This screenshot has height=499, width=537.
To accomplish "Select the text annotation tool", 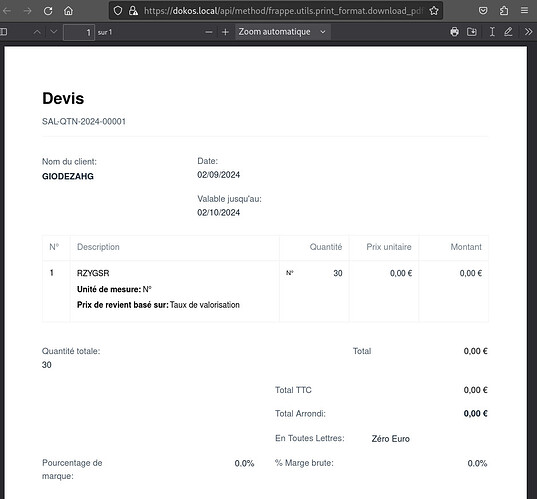I will coord(492,32).
